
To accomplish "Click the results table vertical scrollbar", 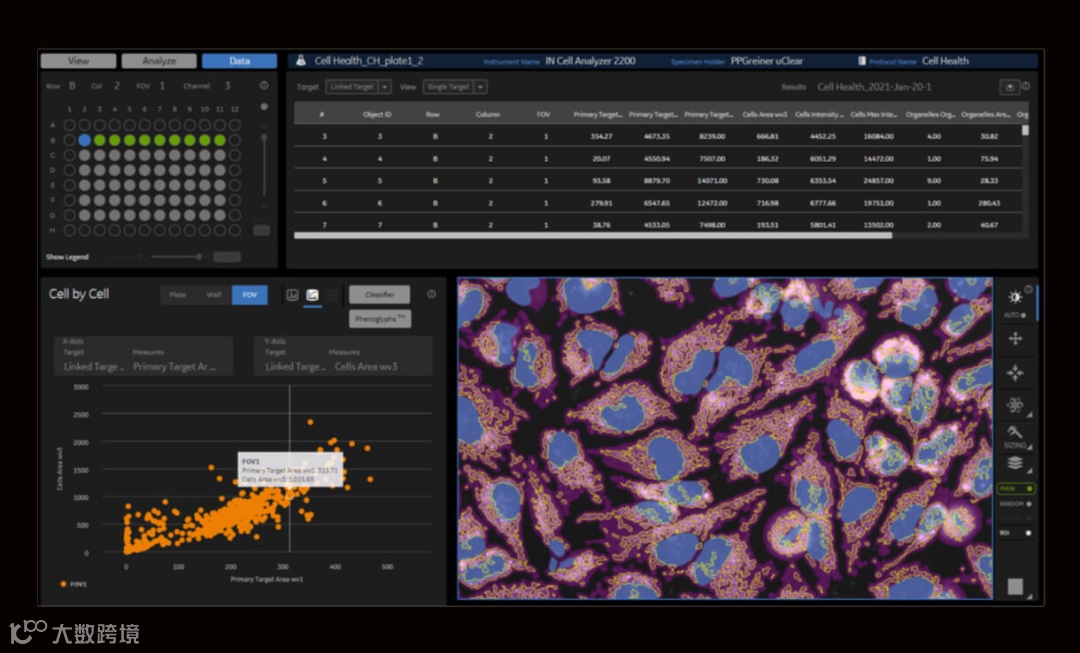I will click(1025, 130).
